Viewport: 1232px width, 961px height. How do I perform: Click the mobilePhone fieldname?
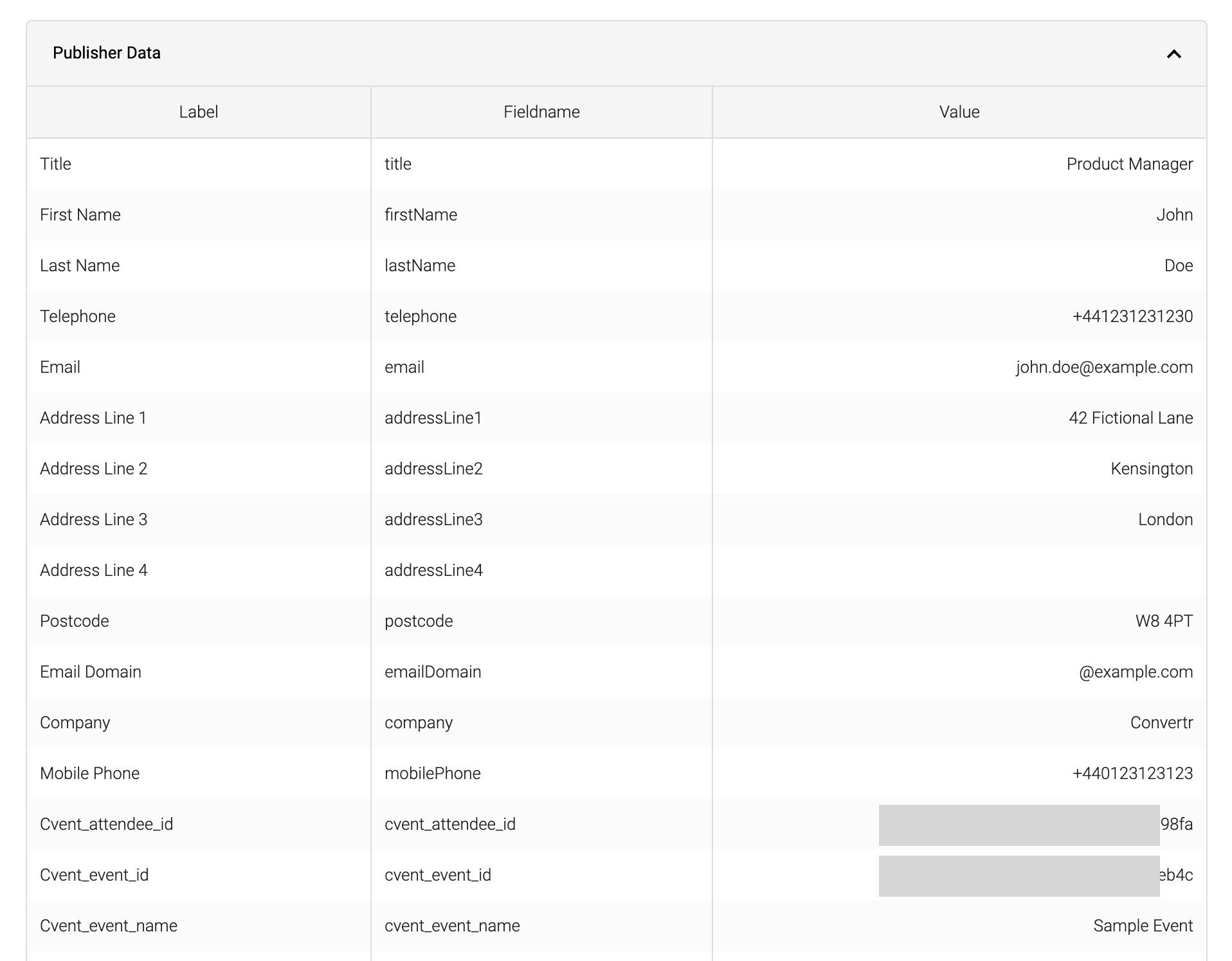(433, 773)
